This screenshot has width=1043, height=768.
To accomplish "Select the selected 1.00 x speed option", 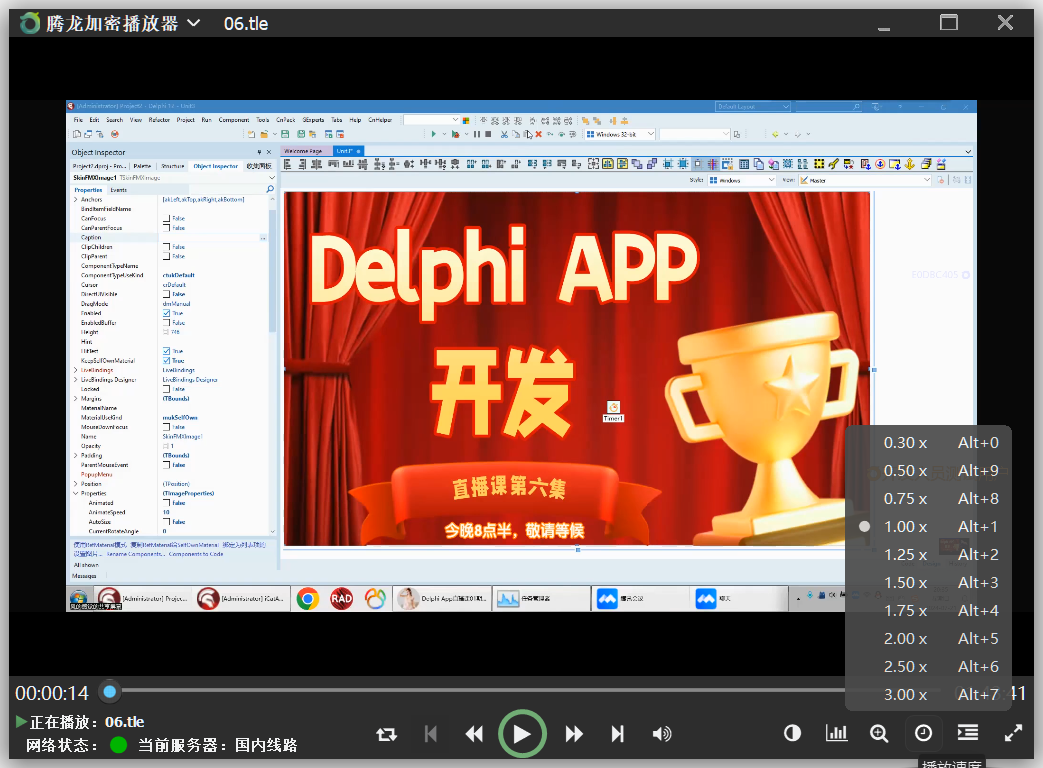I will [929, 527].
